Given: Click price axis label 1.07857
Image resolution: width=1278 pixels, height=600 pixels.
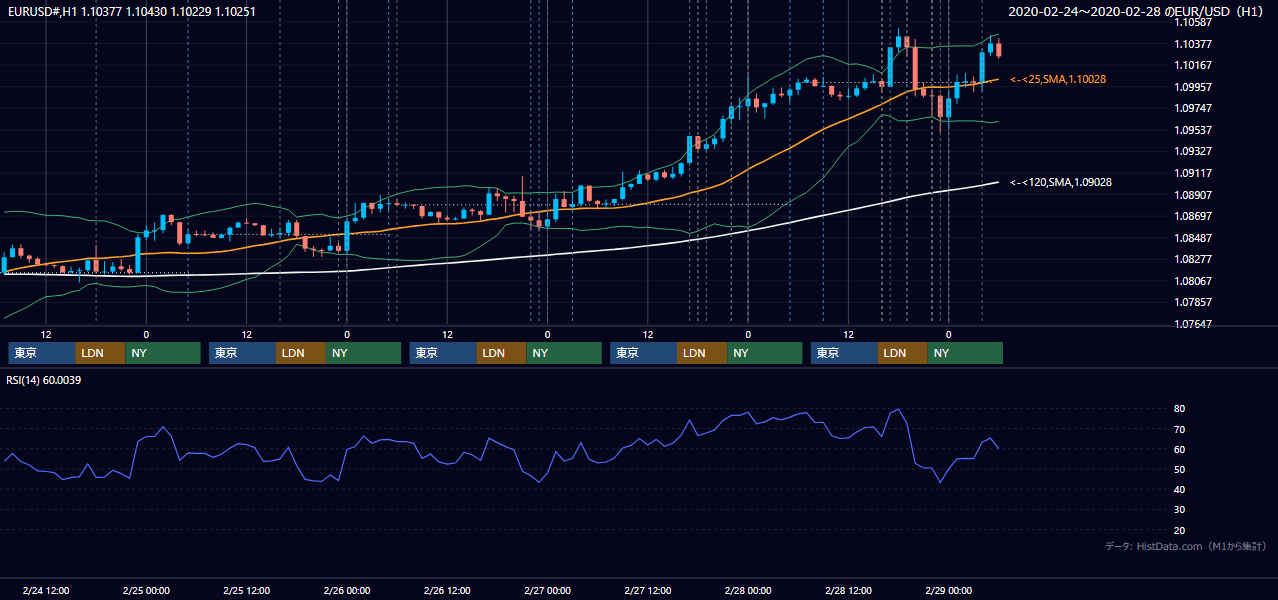Looking at the screenshot, I should point(1193,302).
